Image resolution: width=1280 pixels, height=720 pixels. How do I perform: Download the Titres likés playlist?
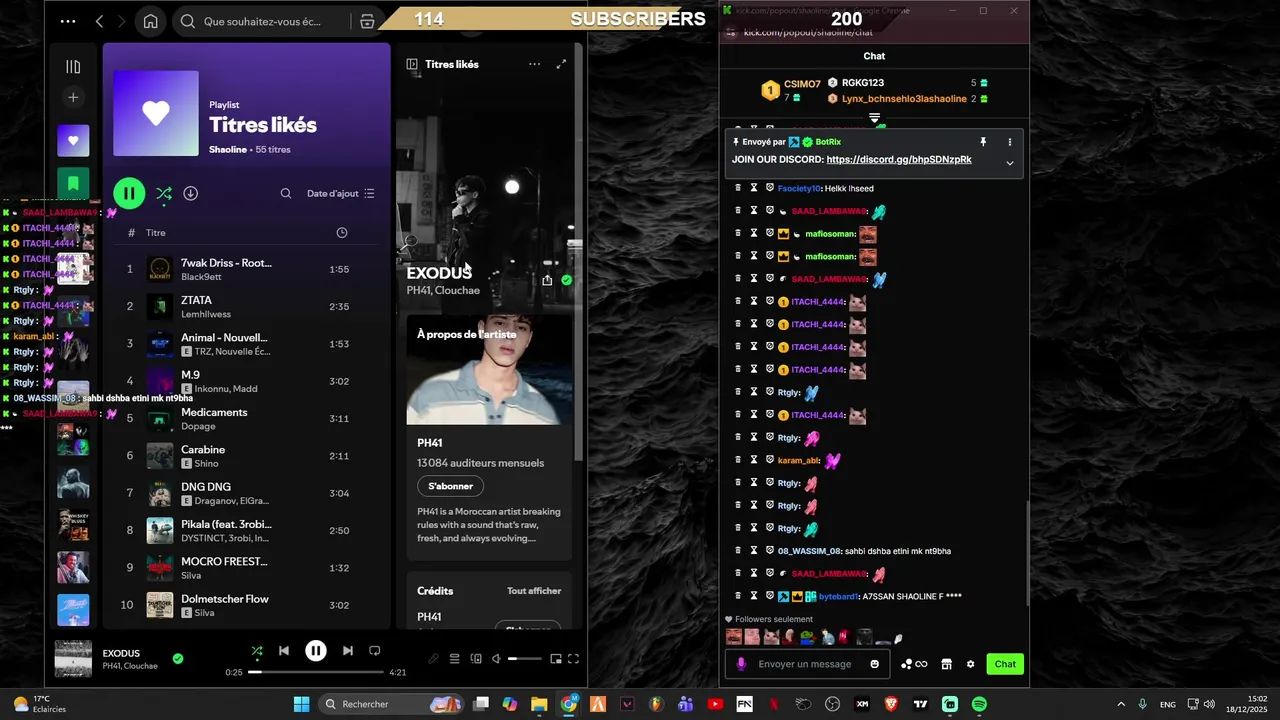tap(190, 193)
